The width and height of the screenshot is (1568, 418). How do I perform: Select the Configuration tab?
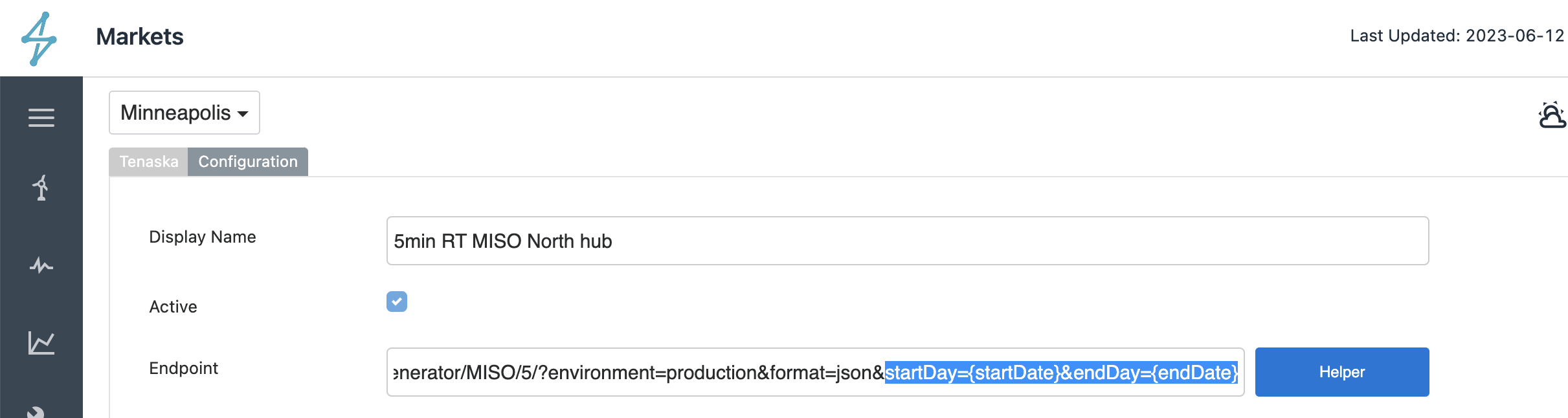tap(248, 162)
